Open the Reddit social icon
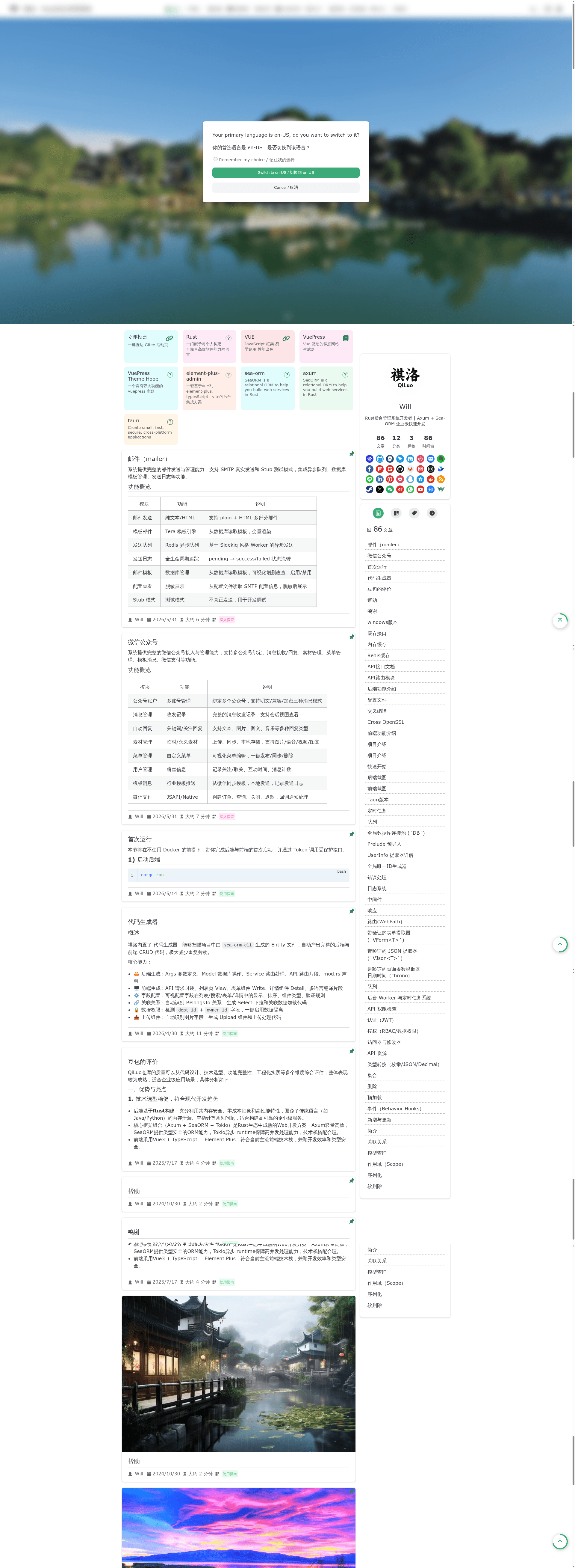 click(431, 480)
